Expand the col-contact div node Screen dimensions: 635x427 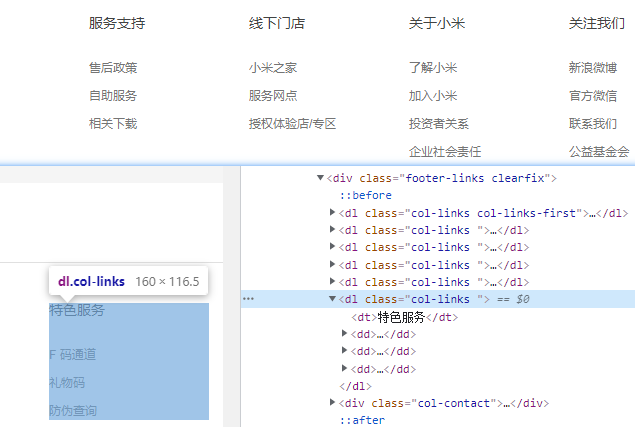coord(332,402)
